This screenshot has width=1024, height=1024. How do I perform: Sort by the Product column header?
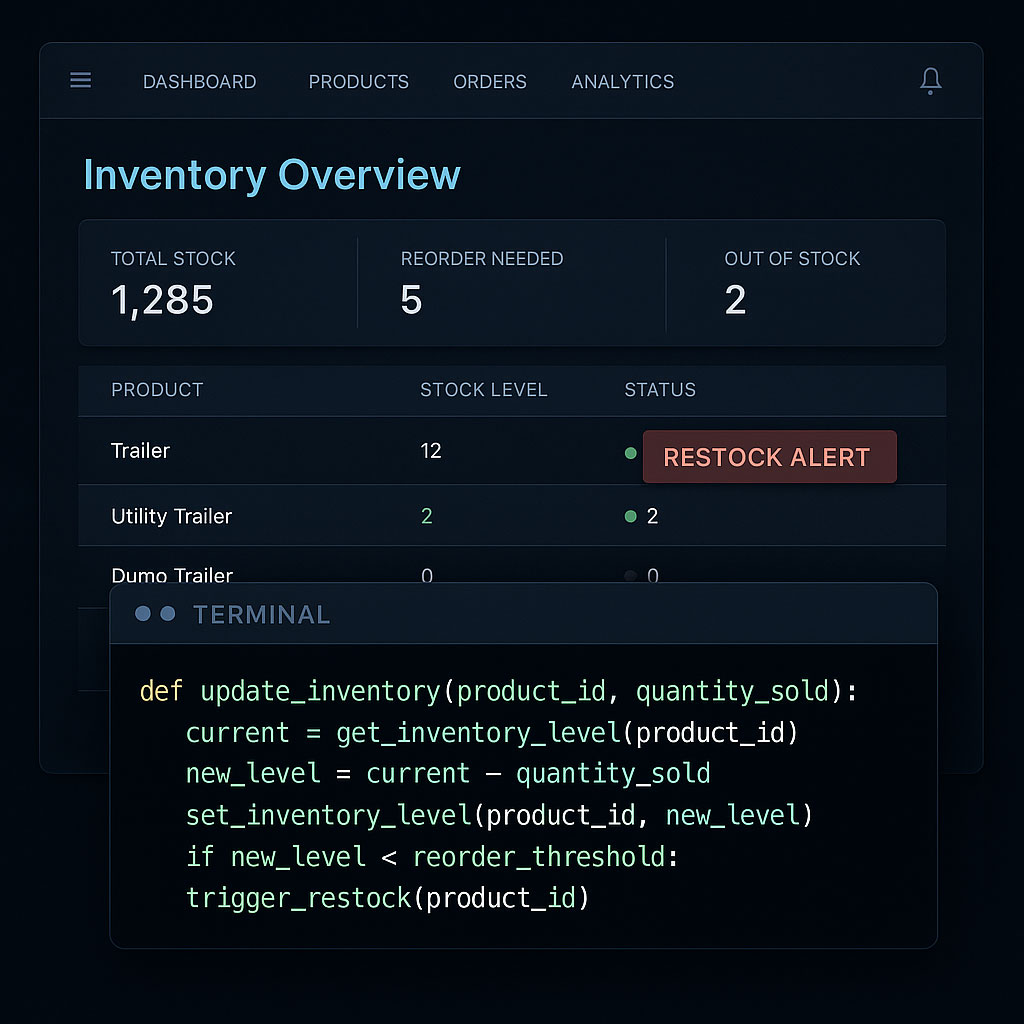point(157,390)
